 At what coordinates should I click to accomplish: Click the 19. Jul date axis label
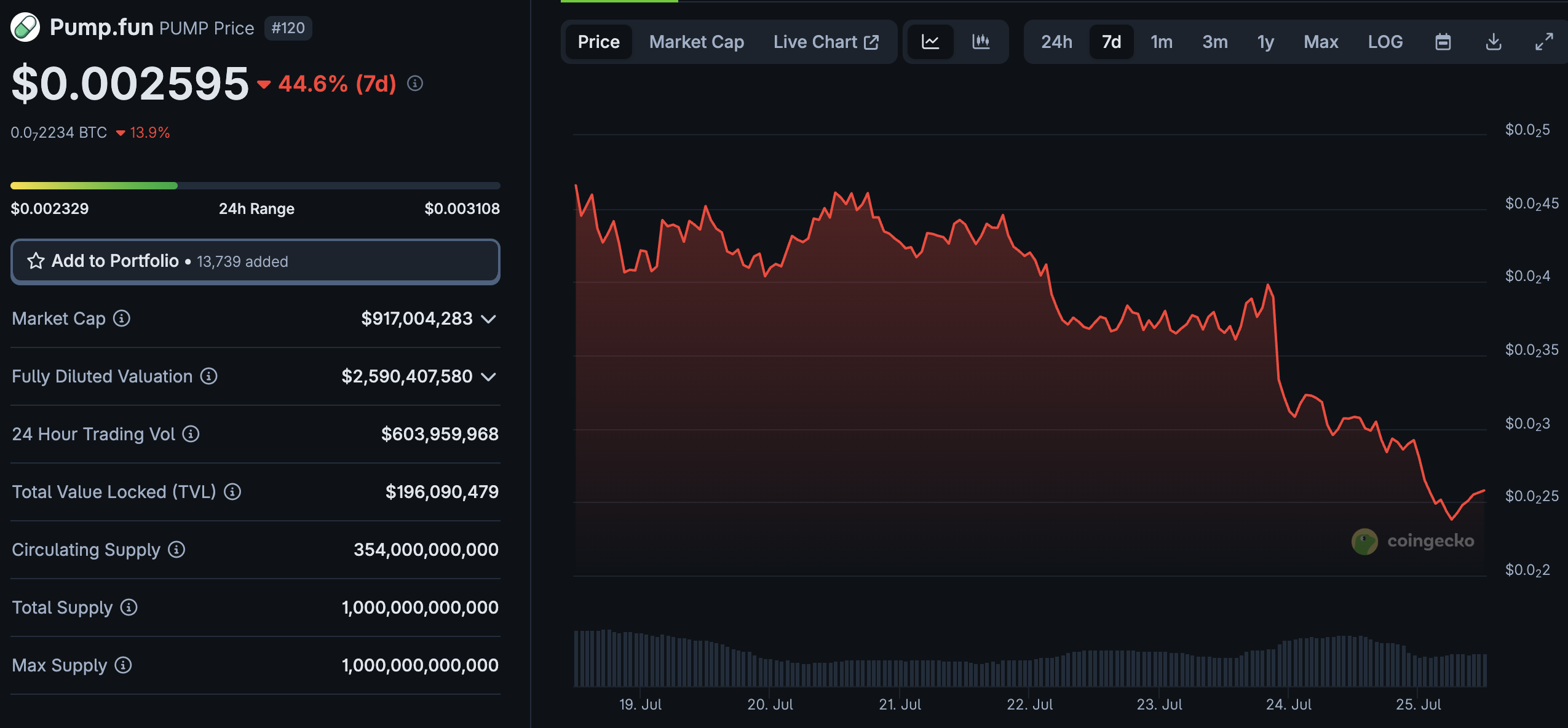pyautogui.click(x=640, y=705)
